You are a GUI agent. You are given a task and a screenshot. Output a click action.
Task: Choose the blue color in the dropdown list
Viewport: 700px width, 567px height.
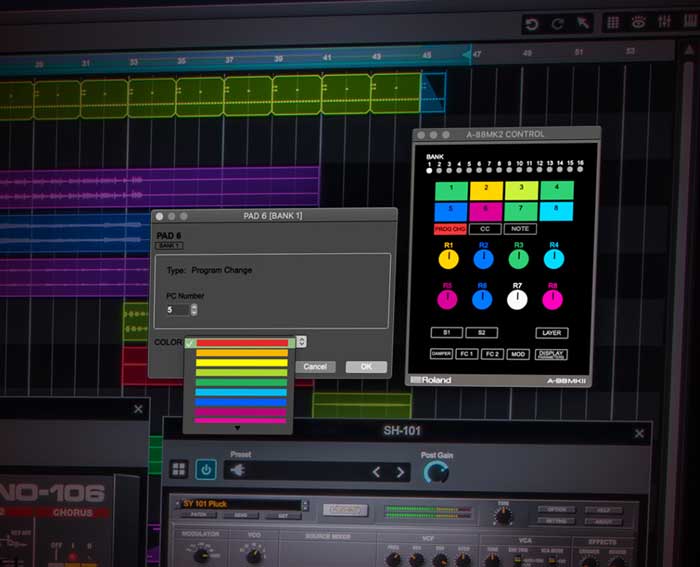pos(241,402)
